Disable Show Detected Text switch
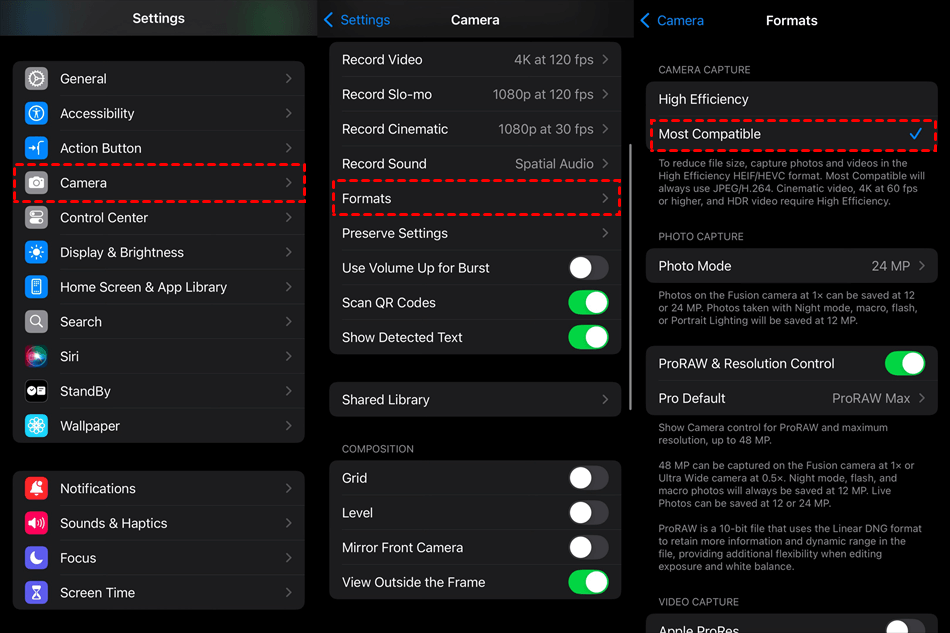 [x=588, y=337]
